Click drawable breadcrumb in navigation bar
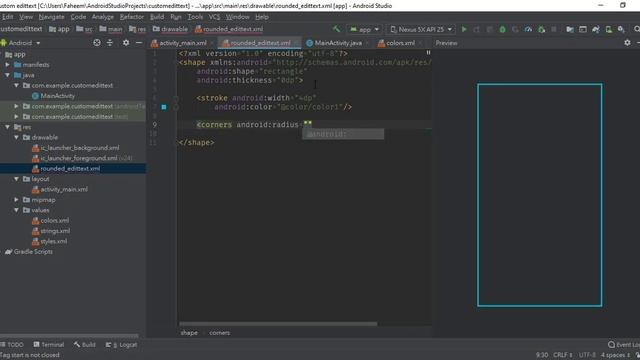 click(170, 29)
